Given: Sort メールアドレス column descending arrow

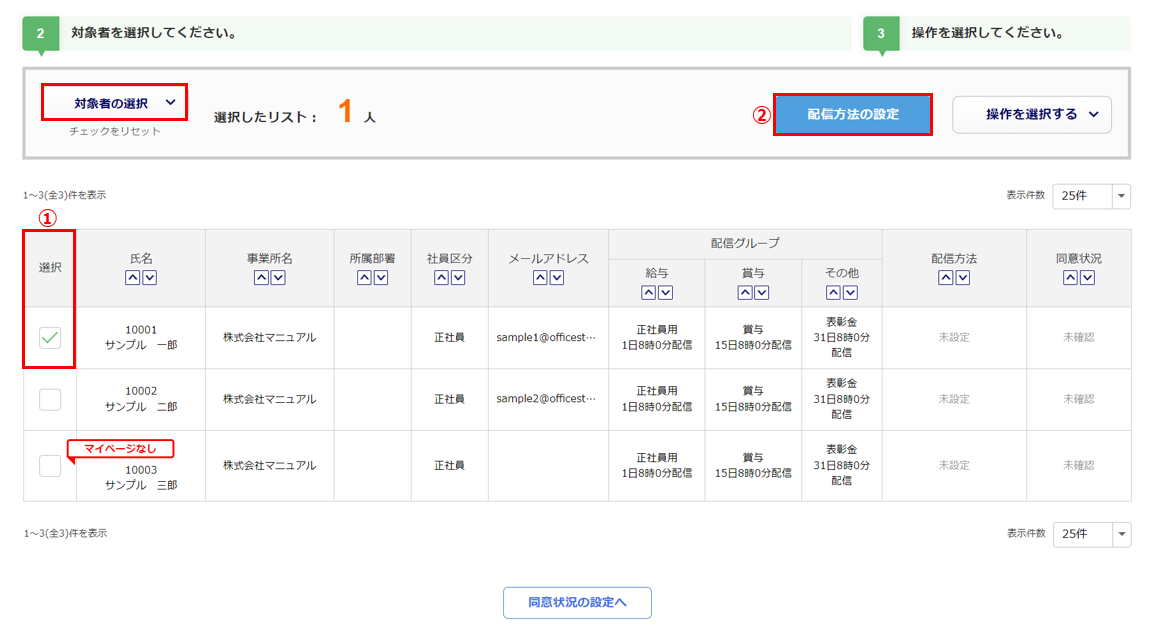Looking at the screenshot, I should 557,278.
